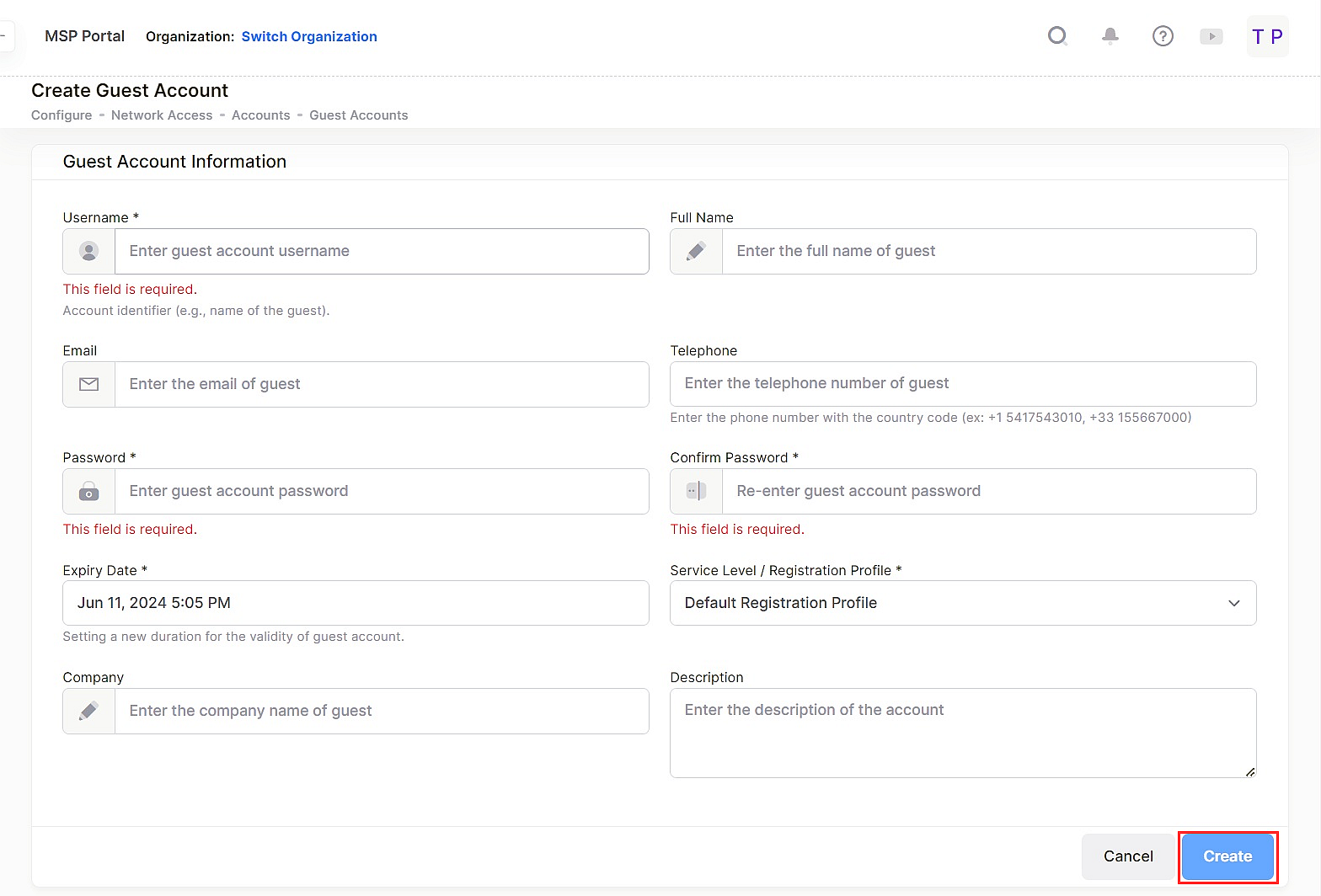Go to Accounts breadcrumb

coord(260,115)
